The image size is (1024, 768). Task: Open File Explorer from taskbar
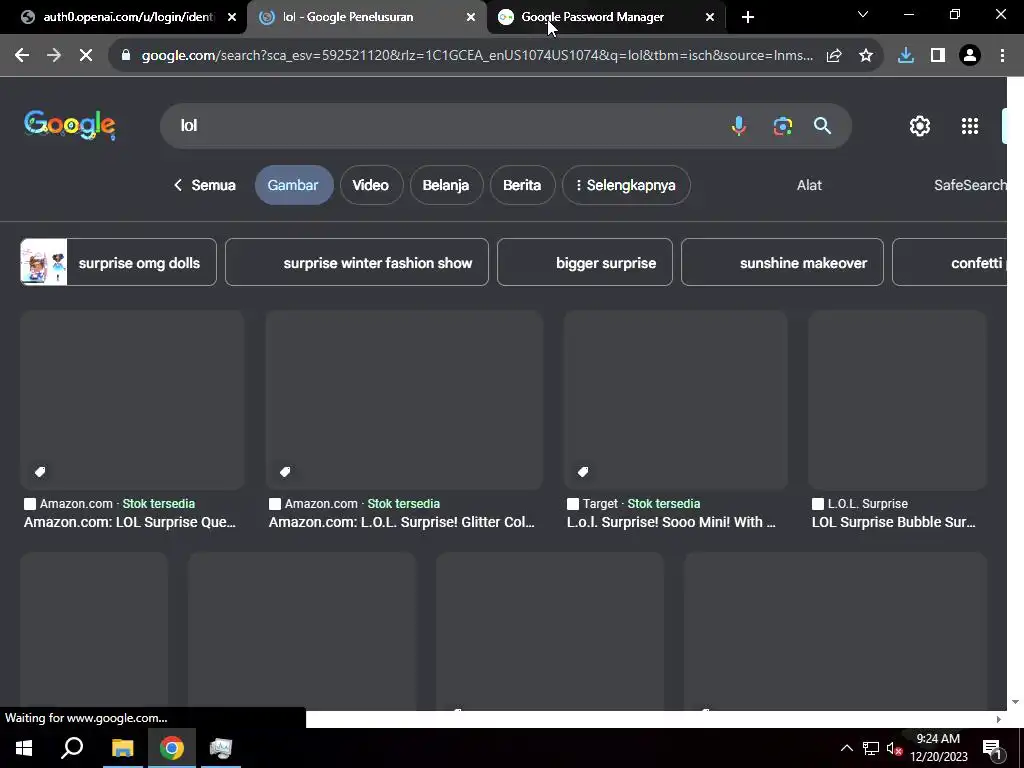click(x=122, y=748)
